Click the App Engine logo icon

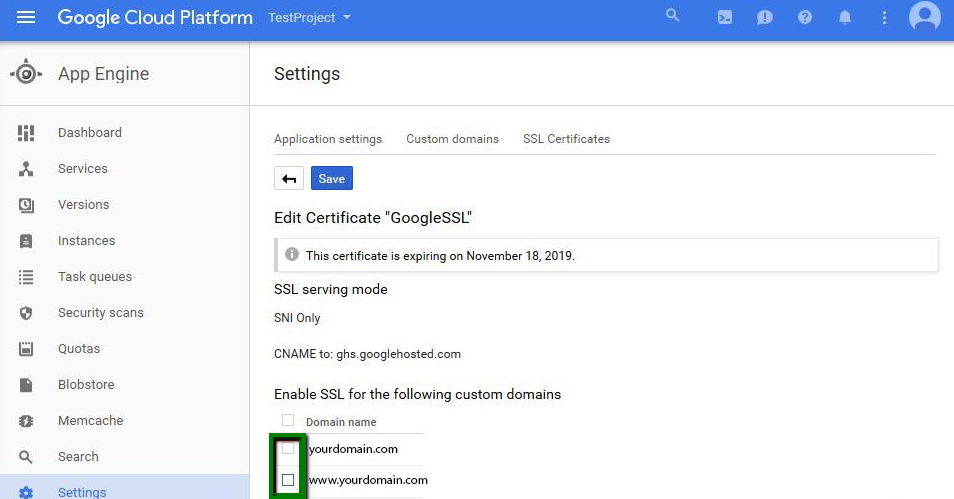(x=26, y=74)
